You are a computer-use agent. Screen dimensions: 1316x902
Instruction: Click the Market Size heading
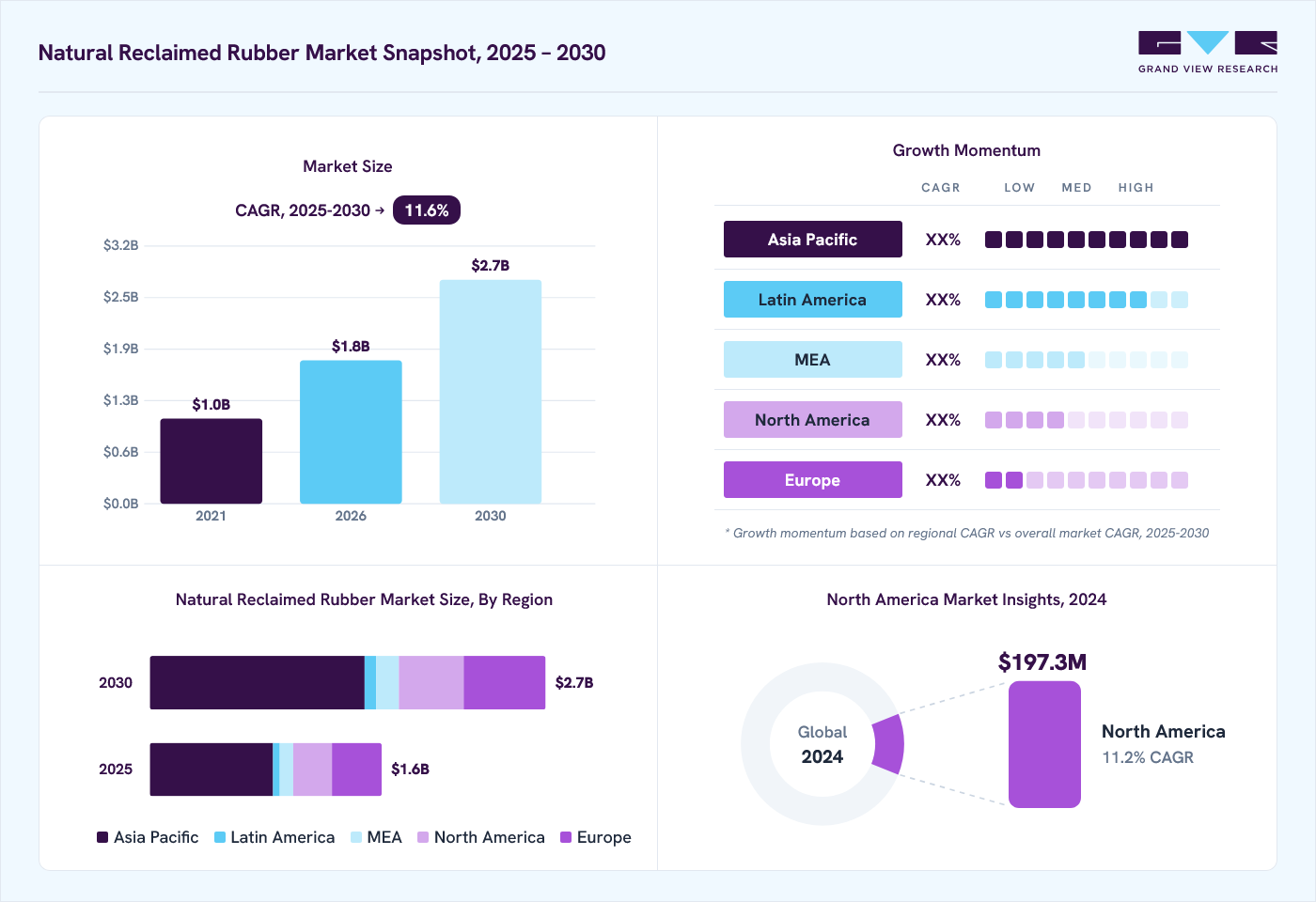point(348,166)
